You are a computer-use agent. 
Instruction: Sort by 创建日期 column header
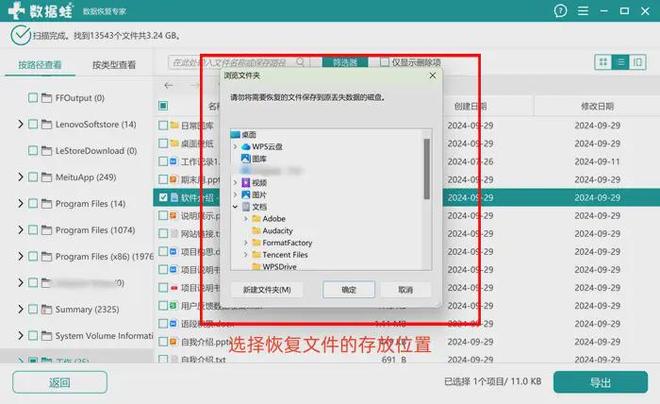tap(471, 106)
